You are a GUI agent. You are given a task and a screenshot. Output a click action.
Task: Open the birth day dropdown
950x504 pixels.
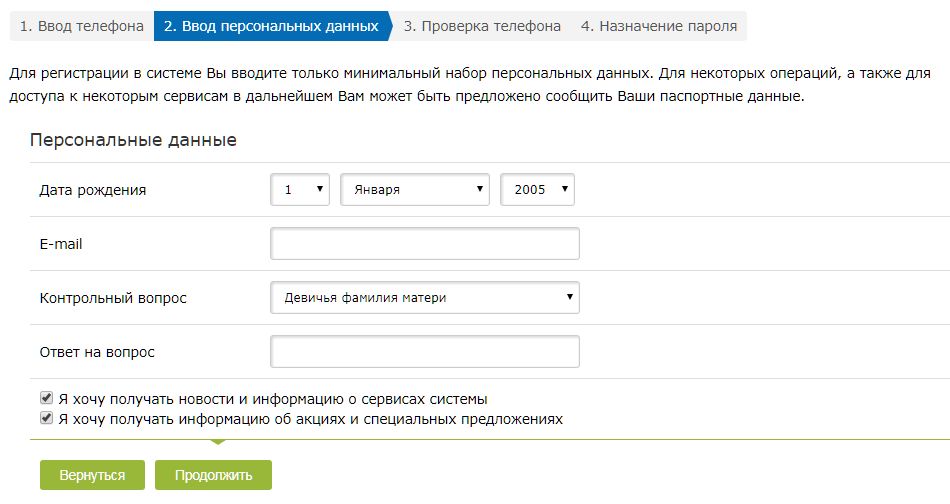coord(299,190)
